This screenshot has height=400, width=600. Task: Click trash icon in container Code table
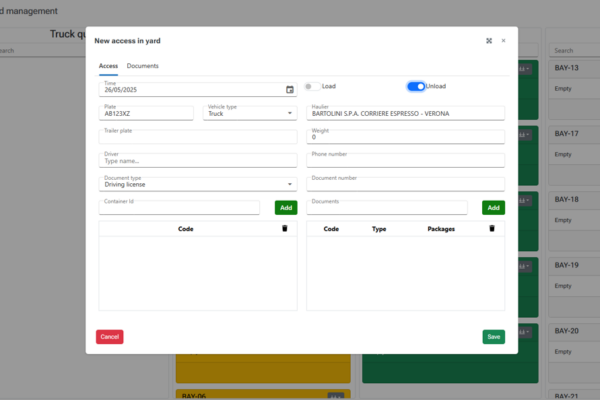click(284, 228)
